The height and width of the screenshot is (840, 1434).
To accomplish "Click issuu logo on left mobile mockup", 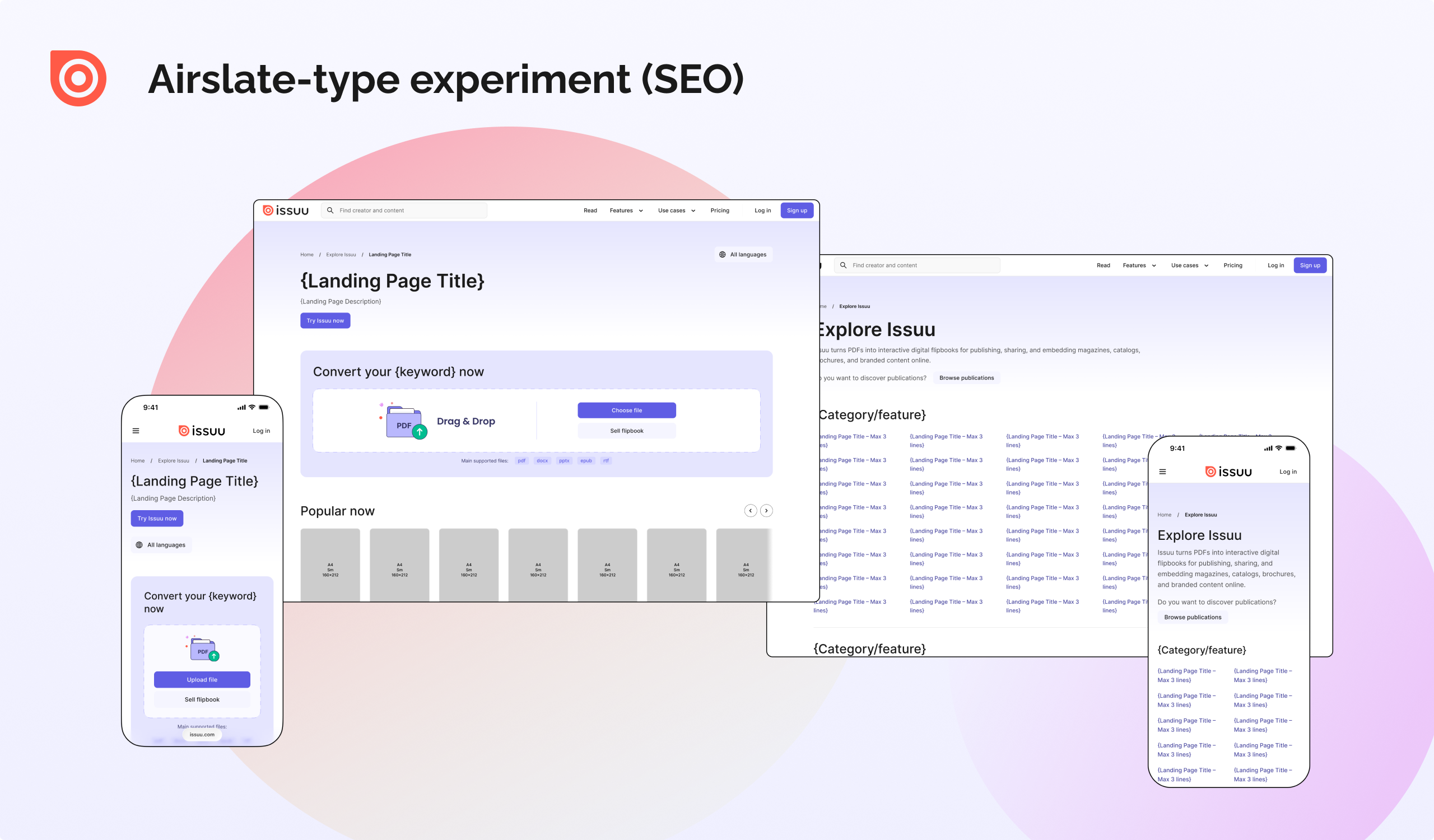I will 202,431.
